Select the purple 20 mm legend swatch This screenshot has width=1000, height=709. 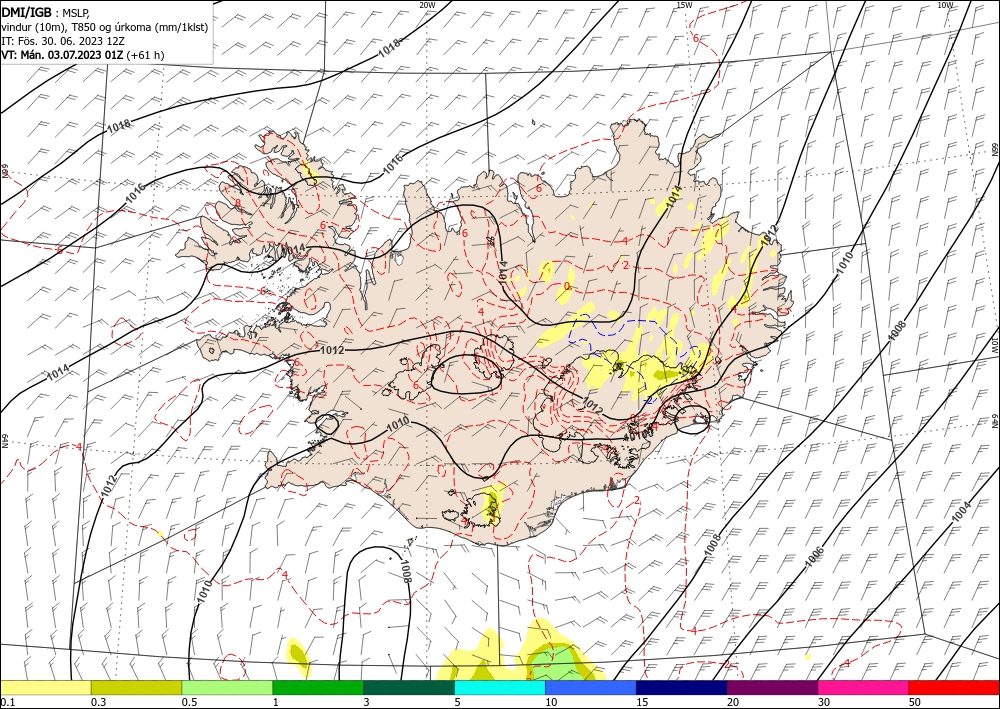click(772, 687)
